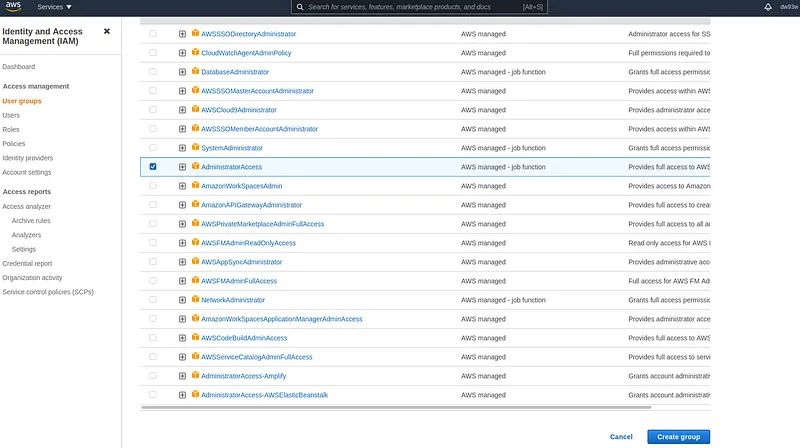Click the policy icon beside AWSSSOMasterAccountAdministrator
Image resolution: width=800 pixels, height=448 pixels.
195,90
